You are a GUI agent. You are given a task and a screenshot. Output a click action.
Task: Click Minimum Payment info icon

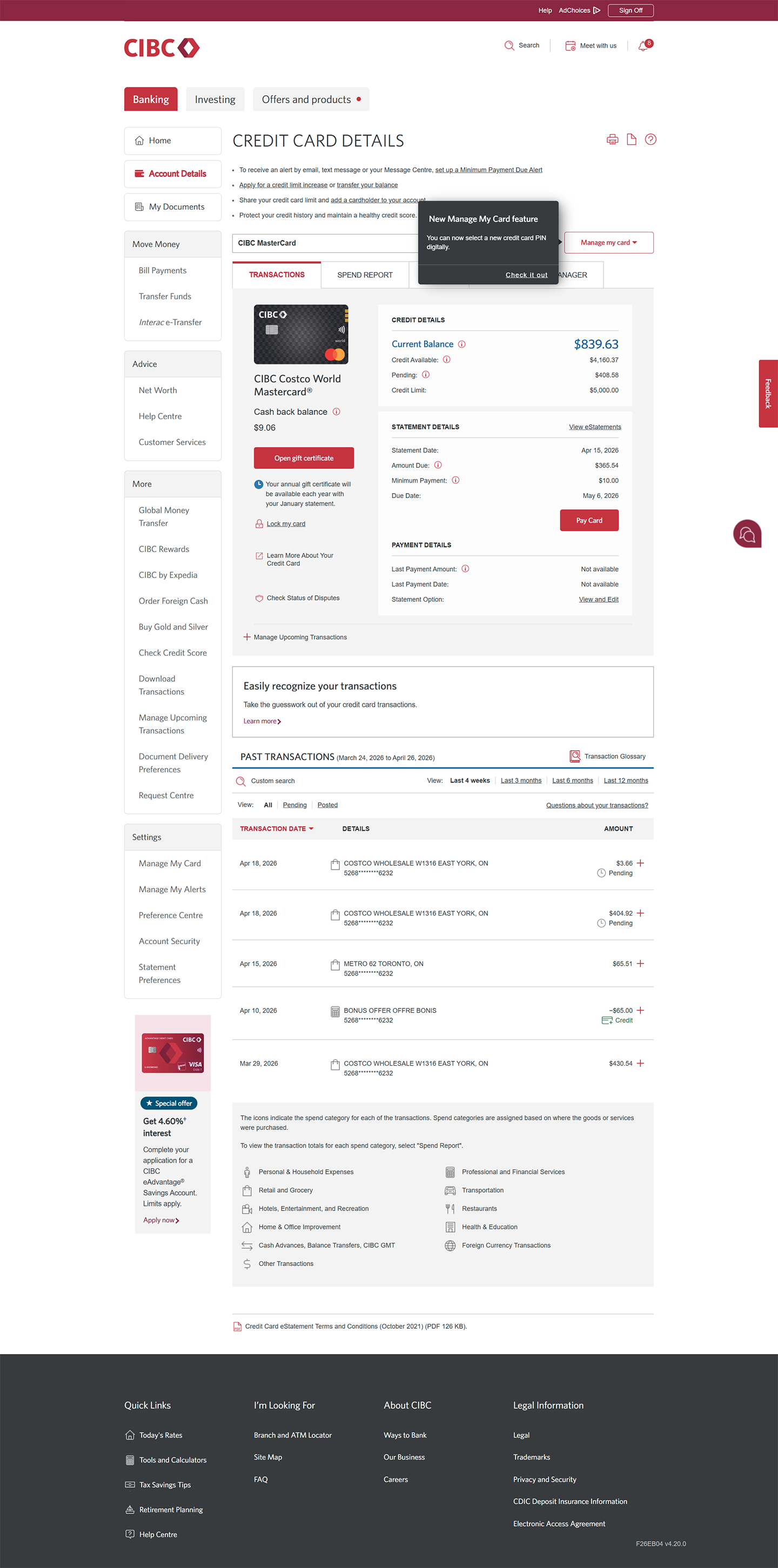(455, 481)
